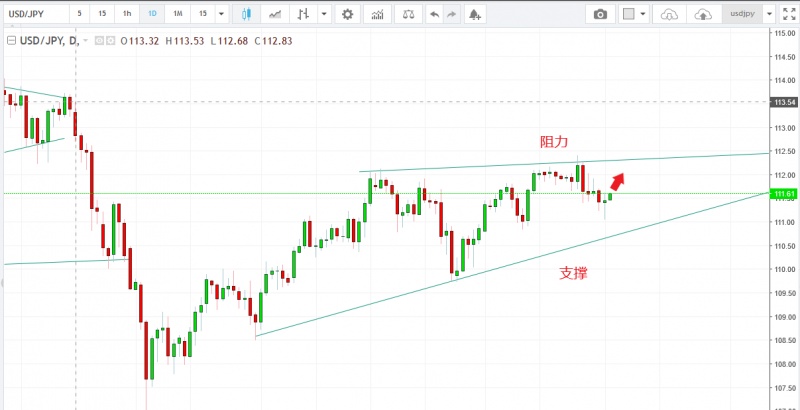
Task: Open chart settings gear
Action: click(x=347, y=15)
